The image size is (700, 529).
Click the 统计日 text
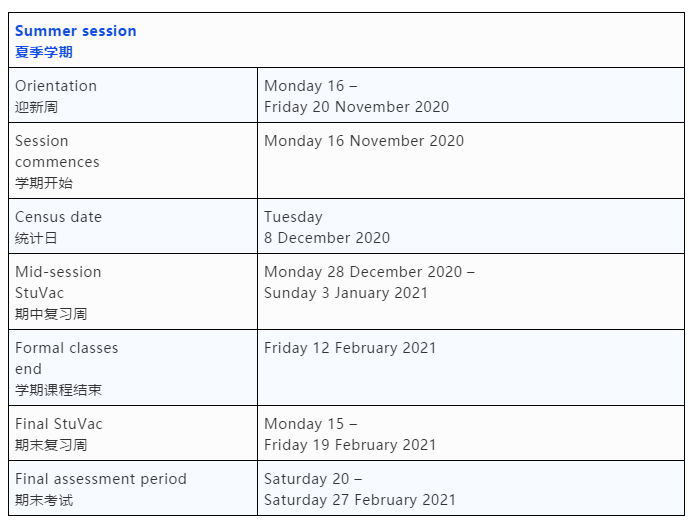click(37, 238)
